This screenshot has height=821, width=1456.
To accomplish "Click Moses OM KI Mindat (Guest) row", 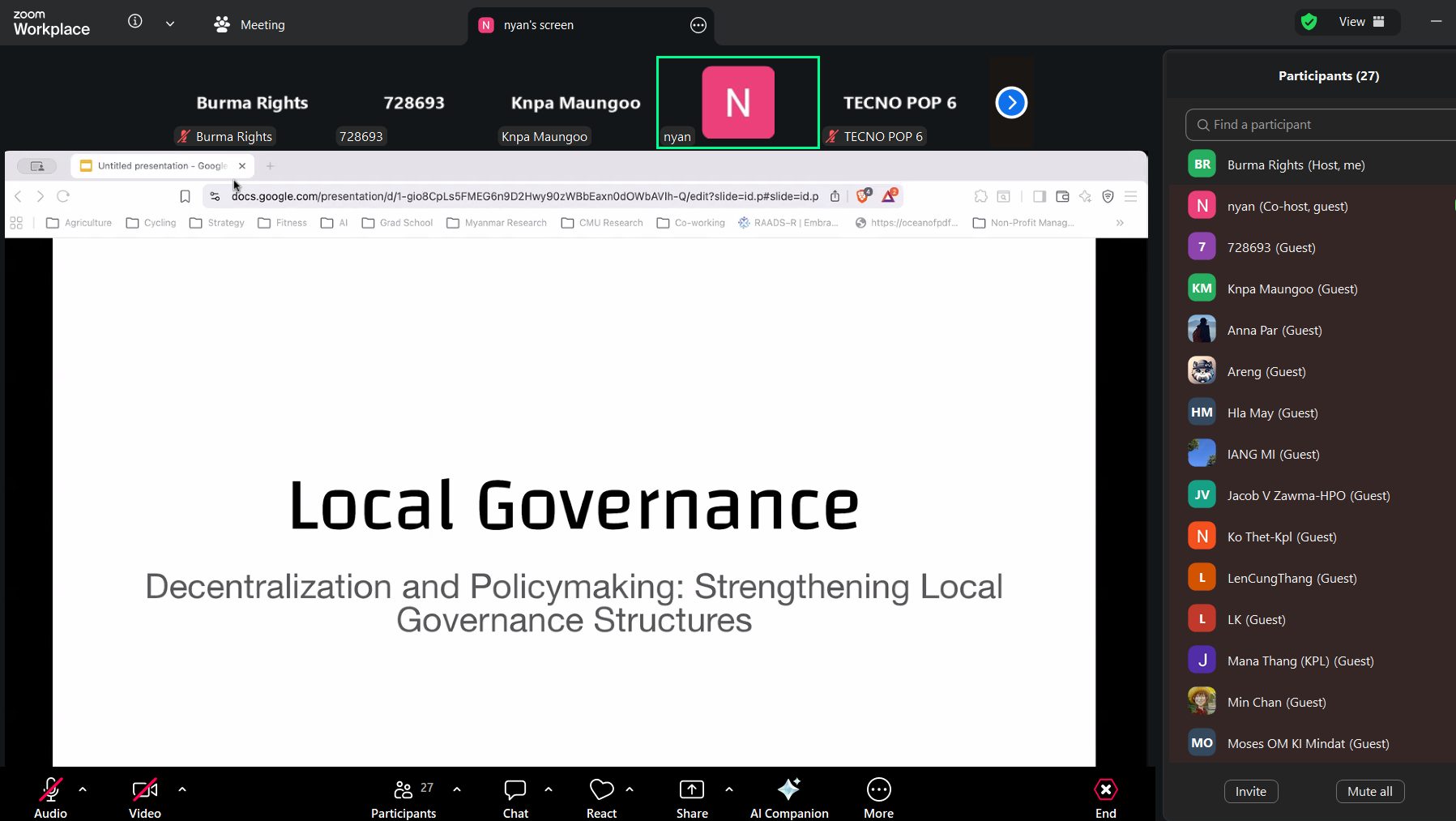I will click(1313, 743).
